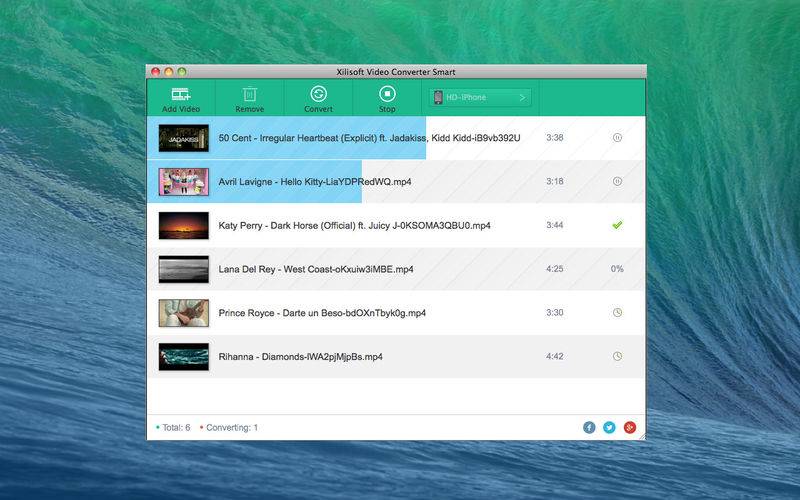The width and height of the screenshot is (800, 500).
Task: Click the 4:42 duration value
Action: [555, 356]
